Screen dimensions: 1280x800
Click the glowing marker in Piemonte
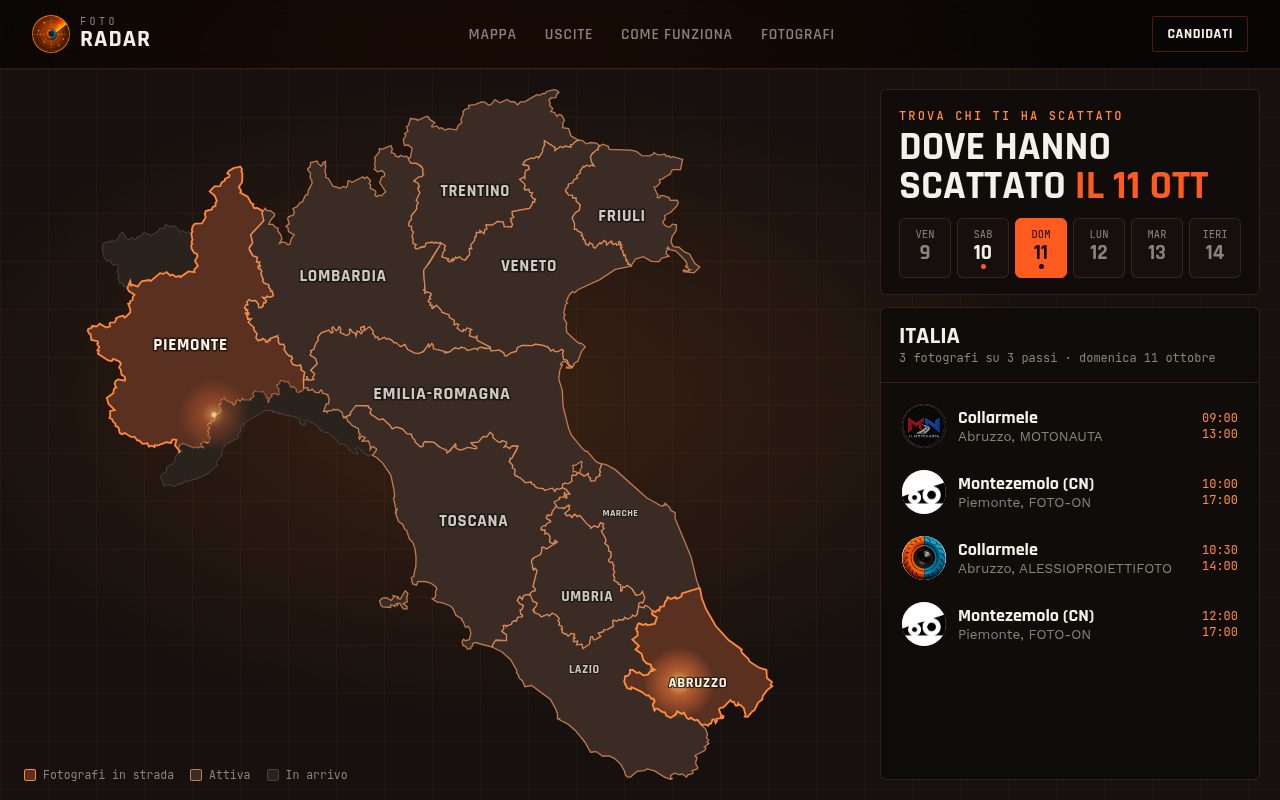click(214, 414)
